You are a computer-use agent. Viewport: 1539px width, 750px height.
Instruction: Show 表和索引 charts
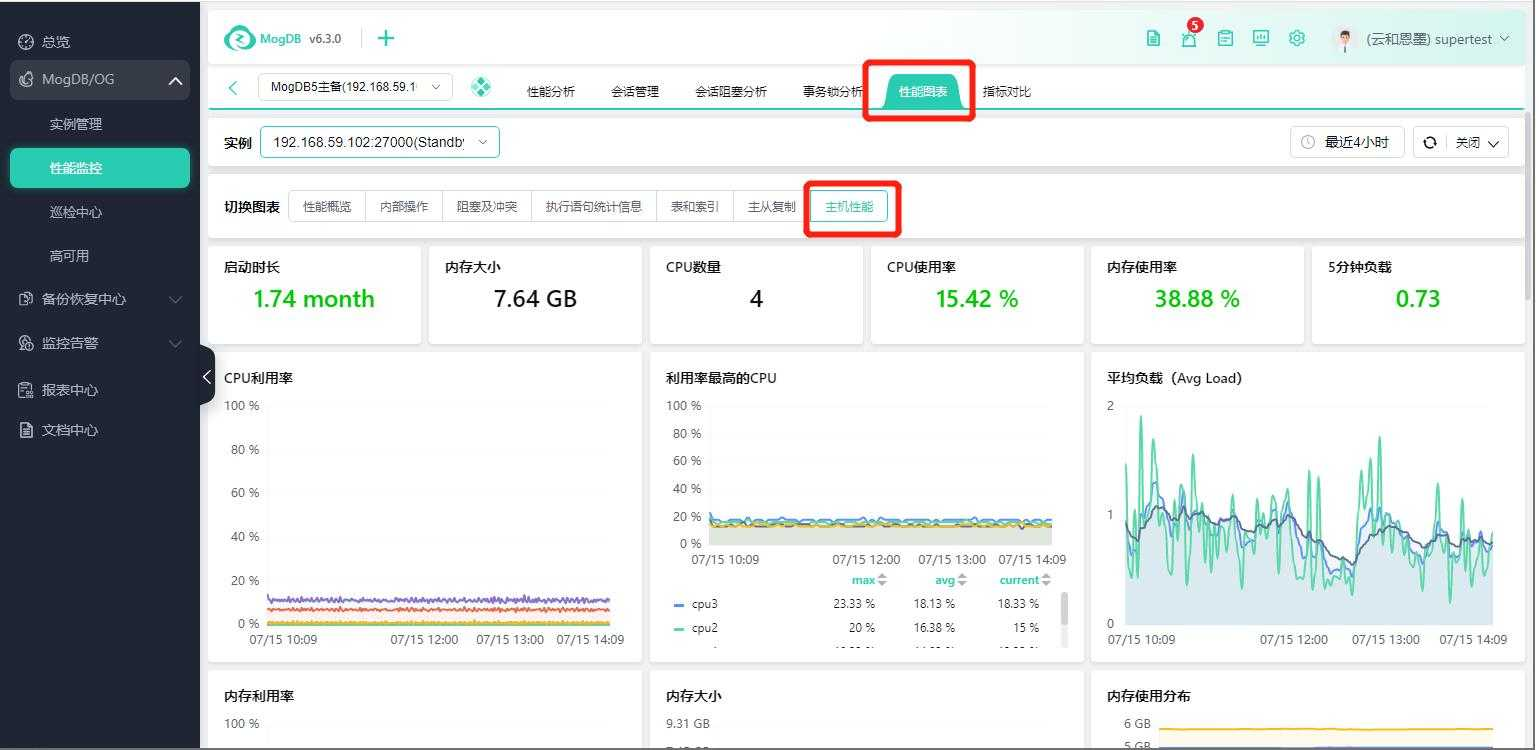(695, 207)
